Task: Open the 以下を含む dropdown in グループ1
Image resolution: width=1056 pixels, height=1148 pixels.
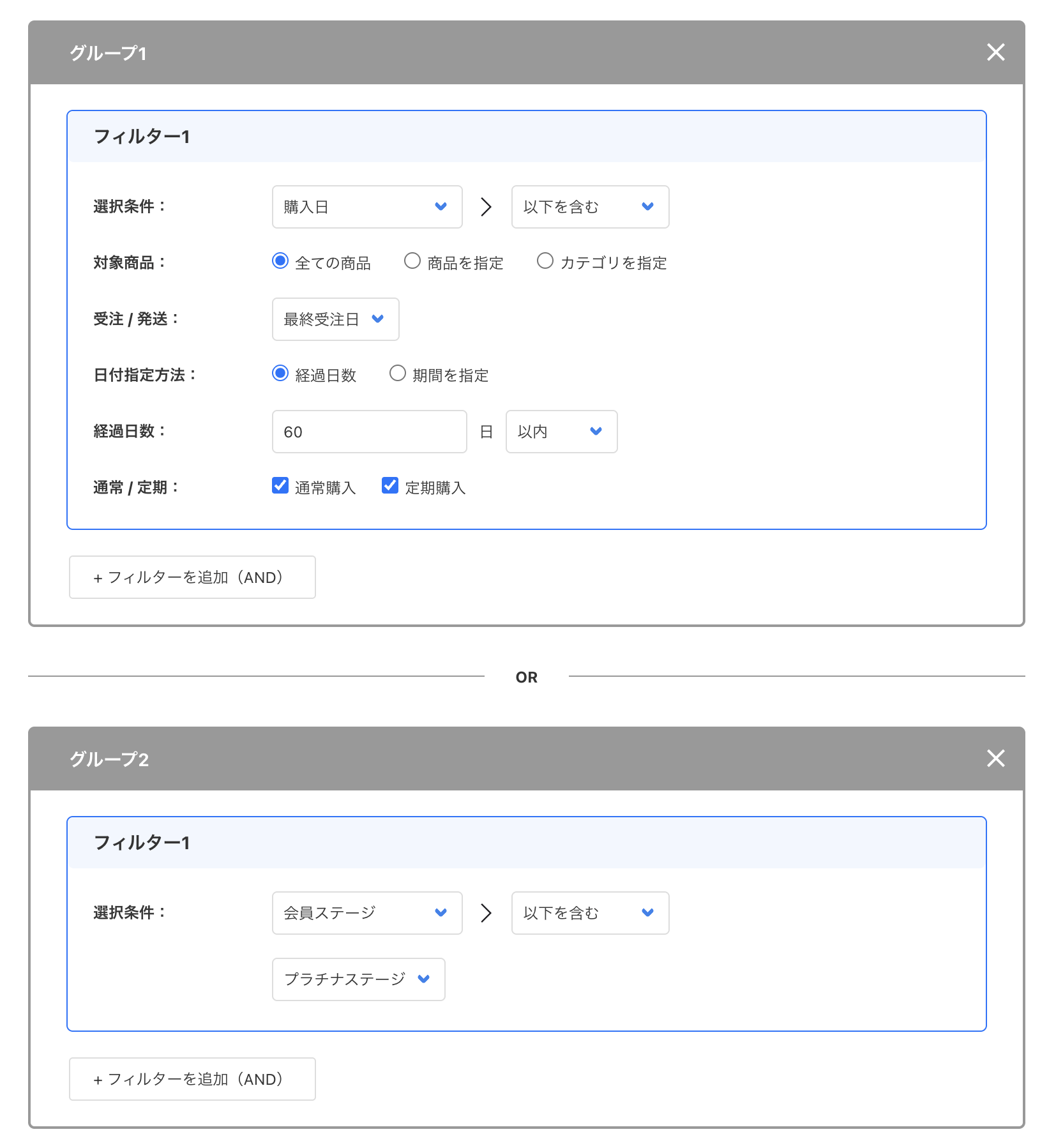Action: (589, 206)
